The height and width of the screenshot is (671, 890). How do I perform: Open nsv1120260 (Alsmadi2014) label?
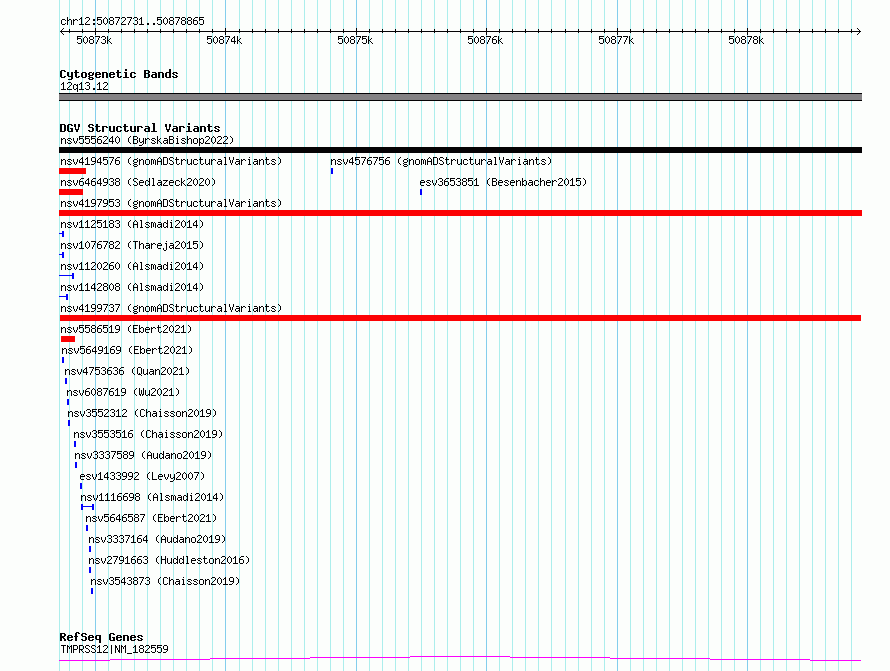pyautogui.click(x=132, y=266)
